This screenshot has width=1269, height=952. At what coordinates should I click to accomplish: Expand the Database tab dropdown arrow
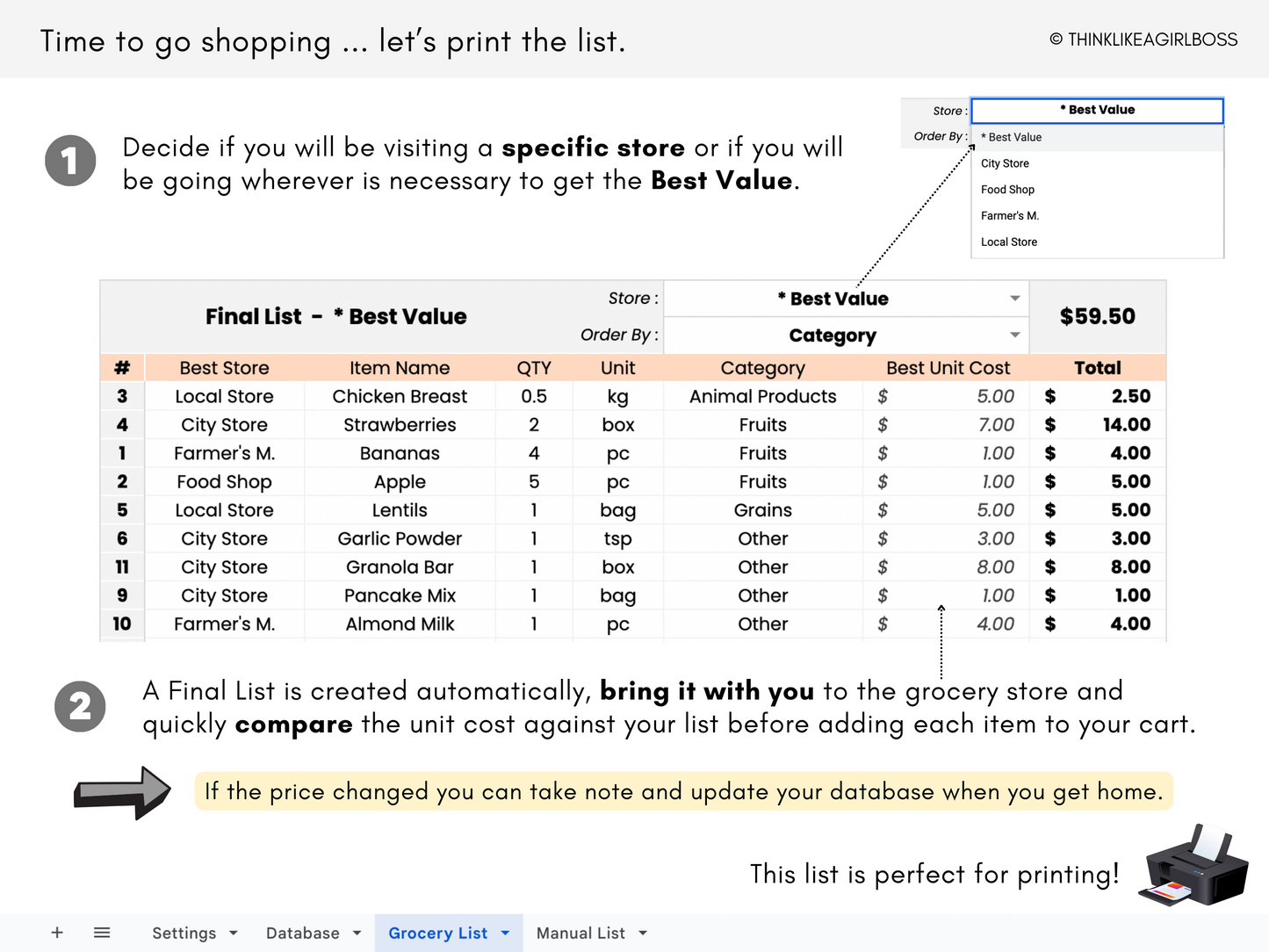coord(356,933)
